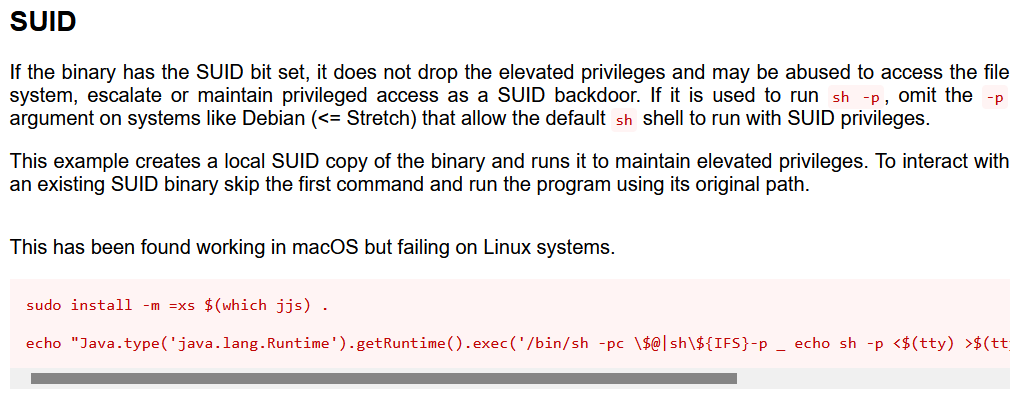Click the SUID section heading
1025x400 pixels.
(43, 22)
